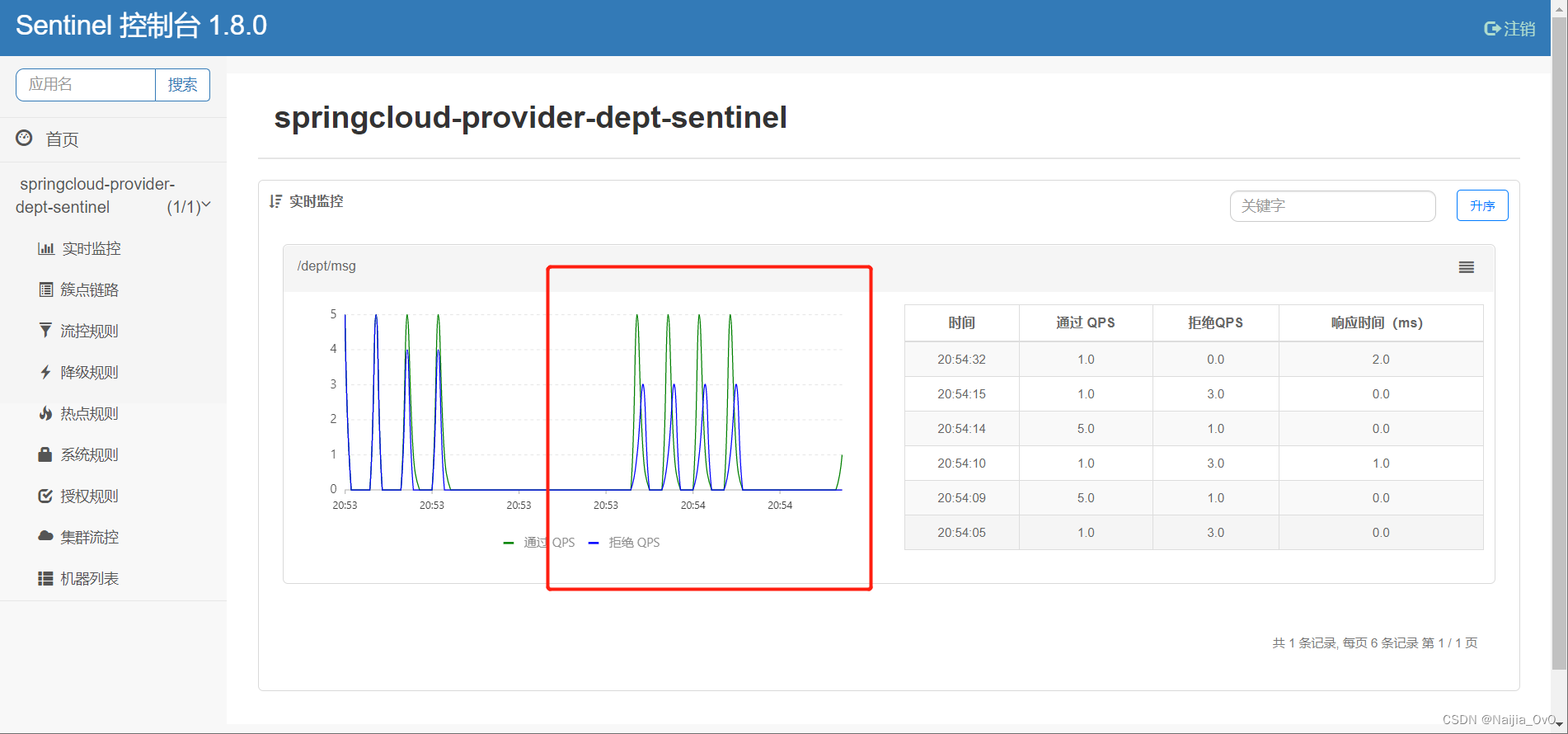This screenshot has width=1568, height=734.
Task: Click the 2.0 response time cell
Action: tap(1381, 360)
